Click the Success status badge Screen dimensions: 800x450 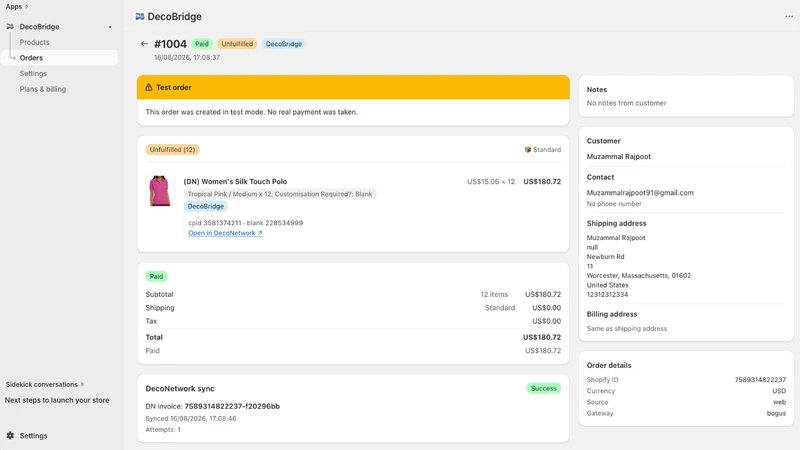tap(544, 388)
